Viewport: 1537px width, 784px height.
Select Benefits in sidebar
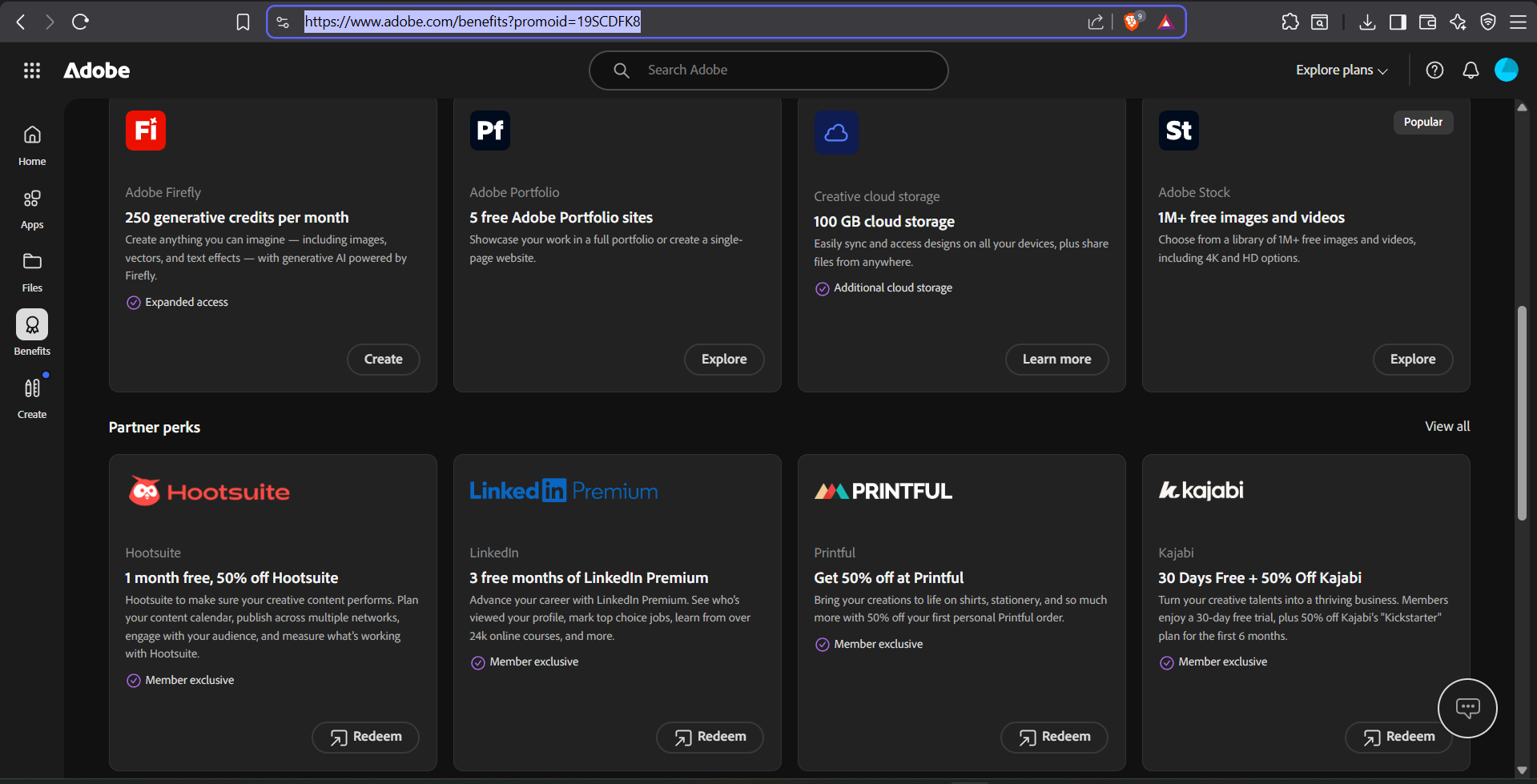click(32, 334)
